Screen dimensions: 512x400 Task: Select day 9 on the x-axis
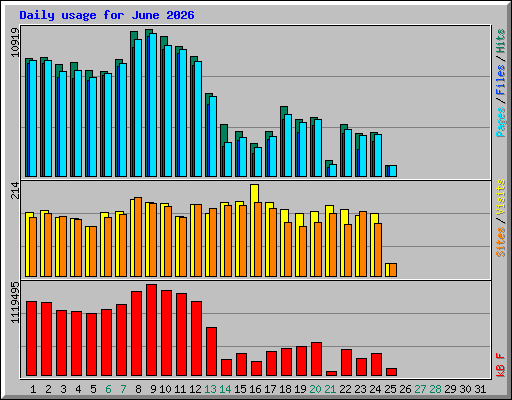153,389
